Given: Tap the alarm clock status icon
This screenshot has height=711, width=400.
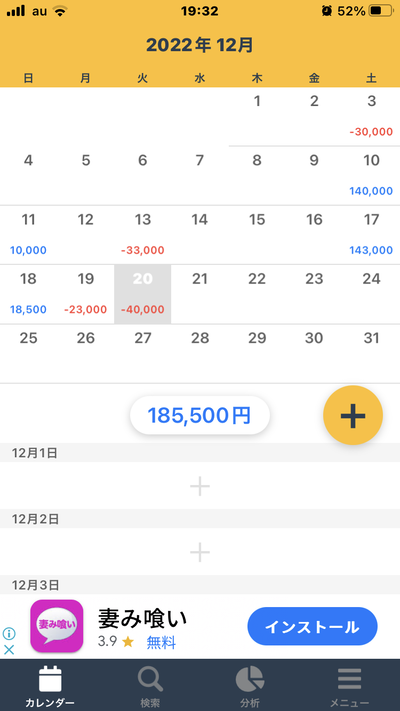Looking at the screenshot, I should (327, 11).
